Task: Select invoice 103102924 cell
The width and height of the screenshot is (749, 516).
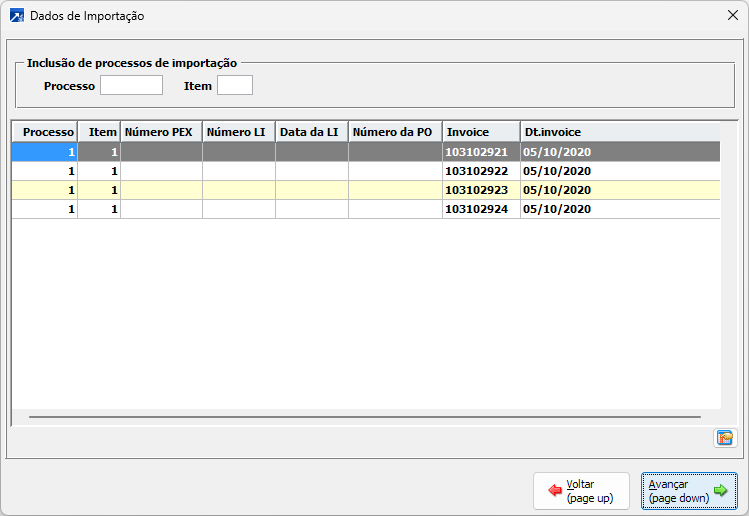Action: click(x=482, y=209)
